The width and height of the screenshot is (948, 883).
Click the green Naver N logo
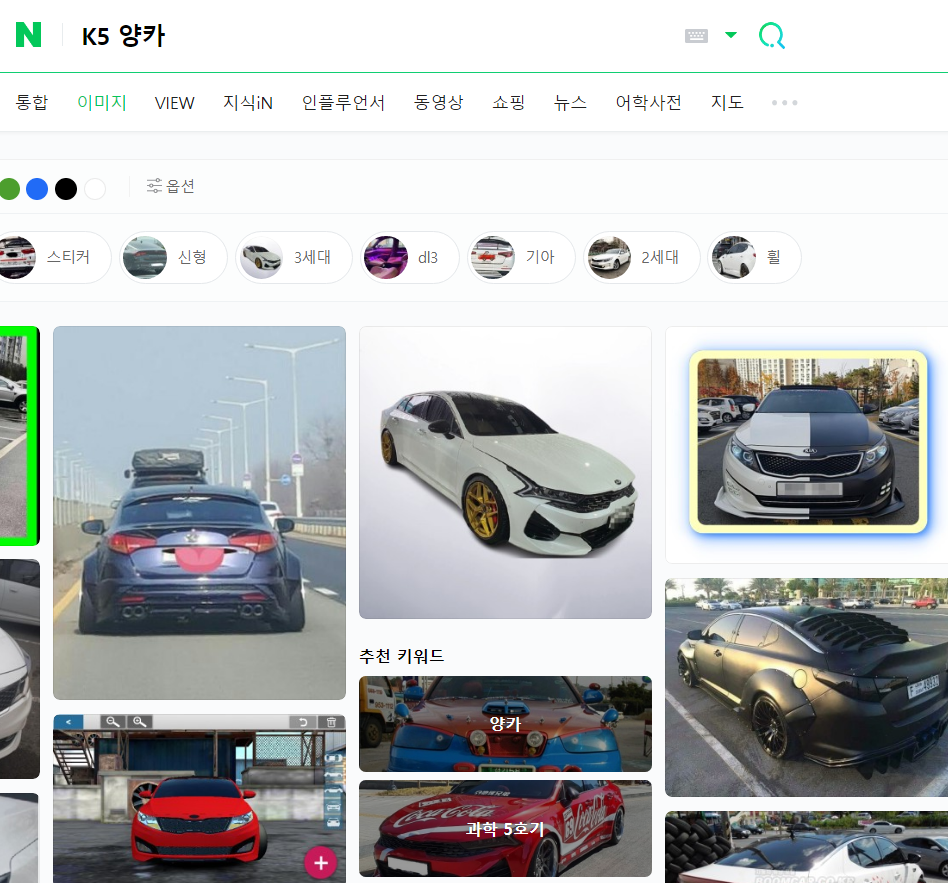point(28,34)
